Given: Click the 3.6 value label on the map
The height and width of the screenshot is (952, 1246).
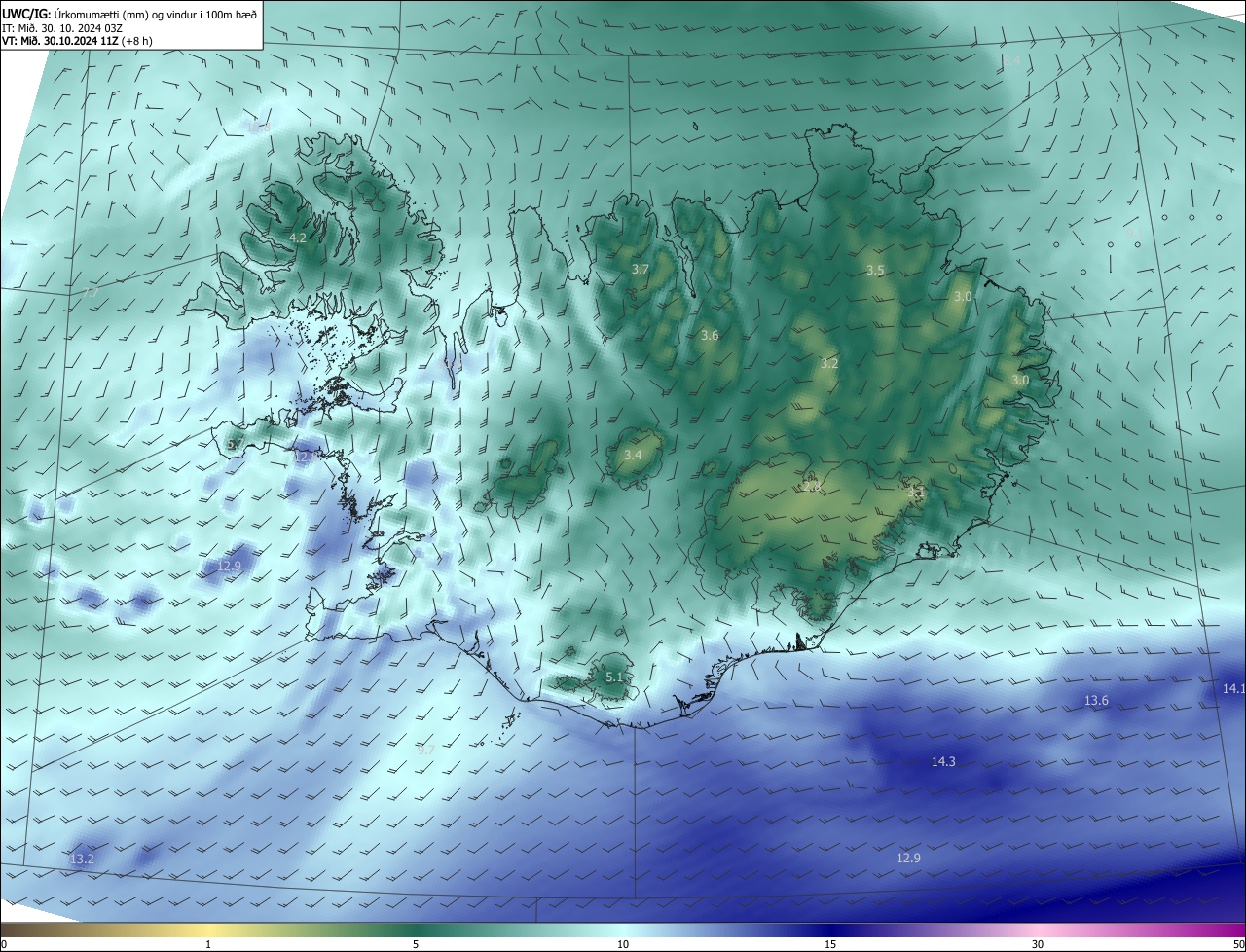Looking at the screenshot, I should [710, 336].
